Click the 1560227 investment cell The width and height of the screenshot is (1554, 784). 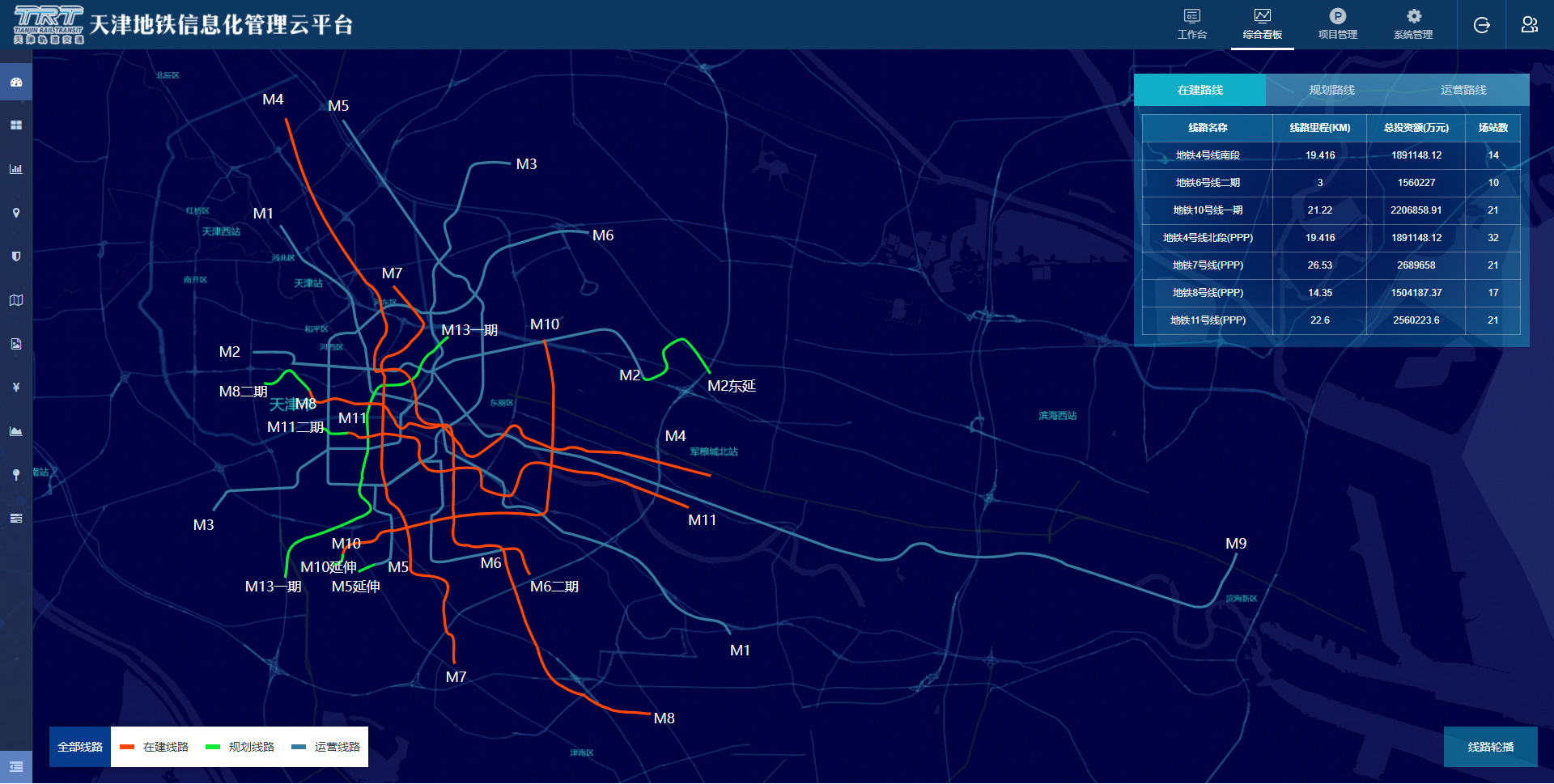click(1416, 183)
